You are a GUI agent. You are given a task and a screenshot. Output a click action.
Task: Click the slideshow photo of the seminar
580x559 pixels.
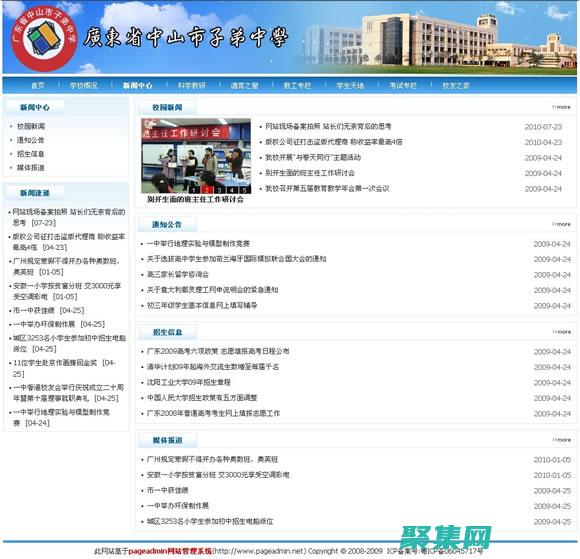coord(196,156)
